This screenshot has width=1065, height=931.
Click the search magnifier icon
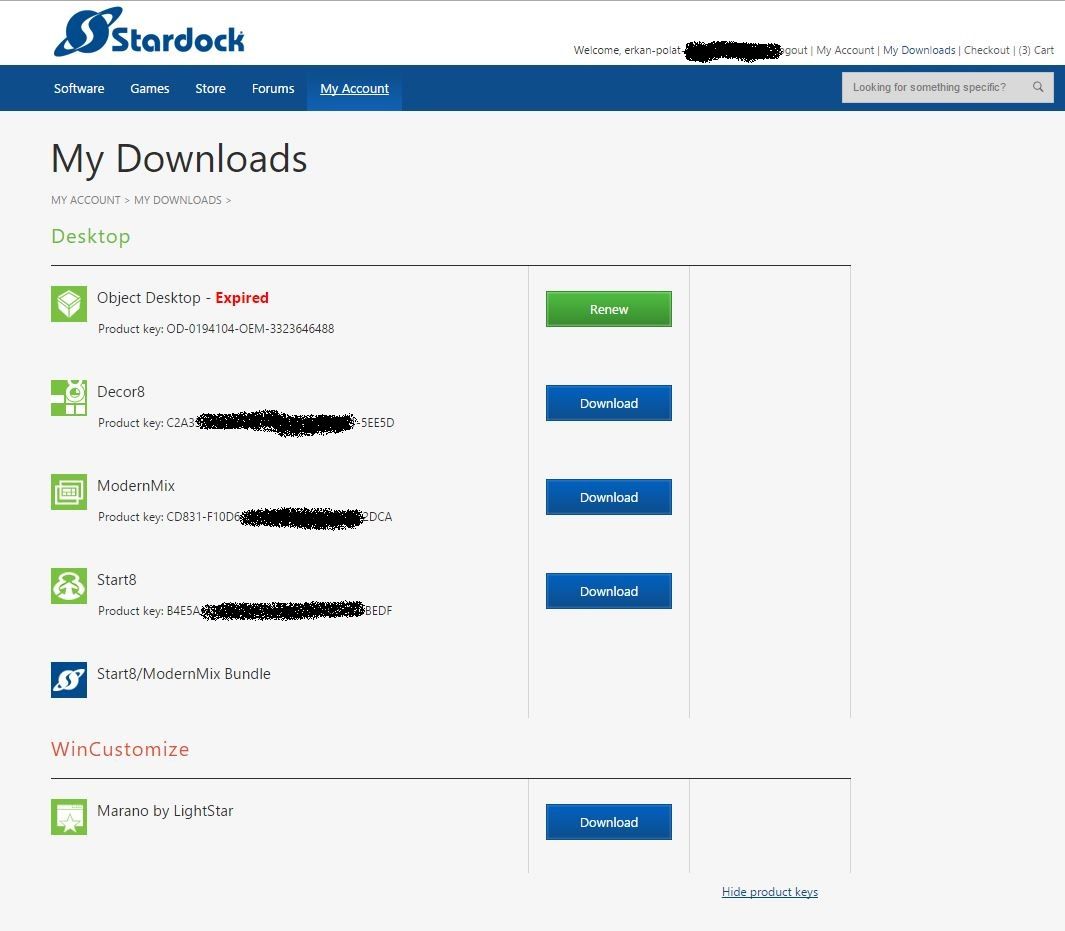point(1037,87)
